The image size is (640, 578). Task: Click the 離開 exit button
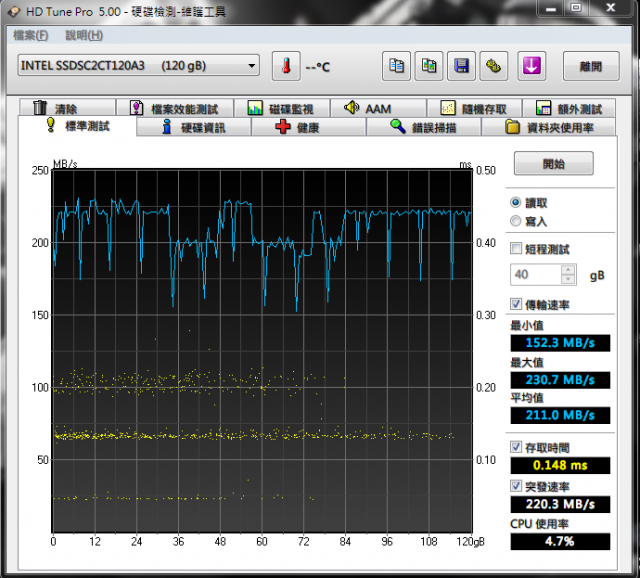(x=591, y=66)
